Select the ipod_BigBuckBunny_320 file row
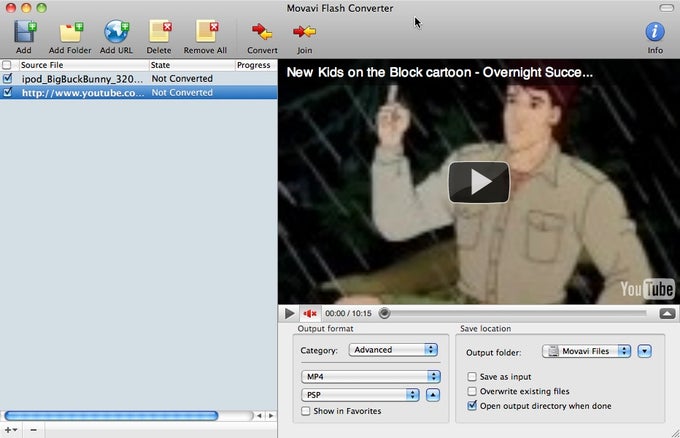 (138, 78)
